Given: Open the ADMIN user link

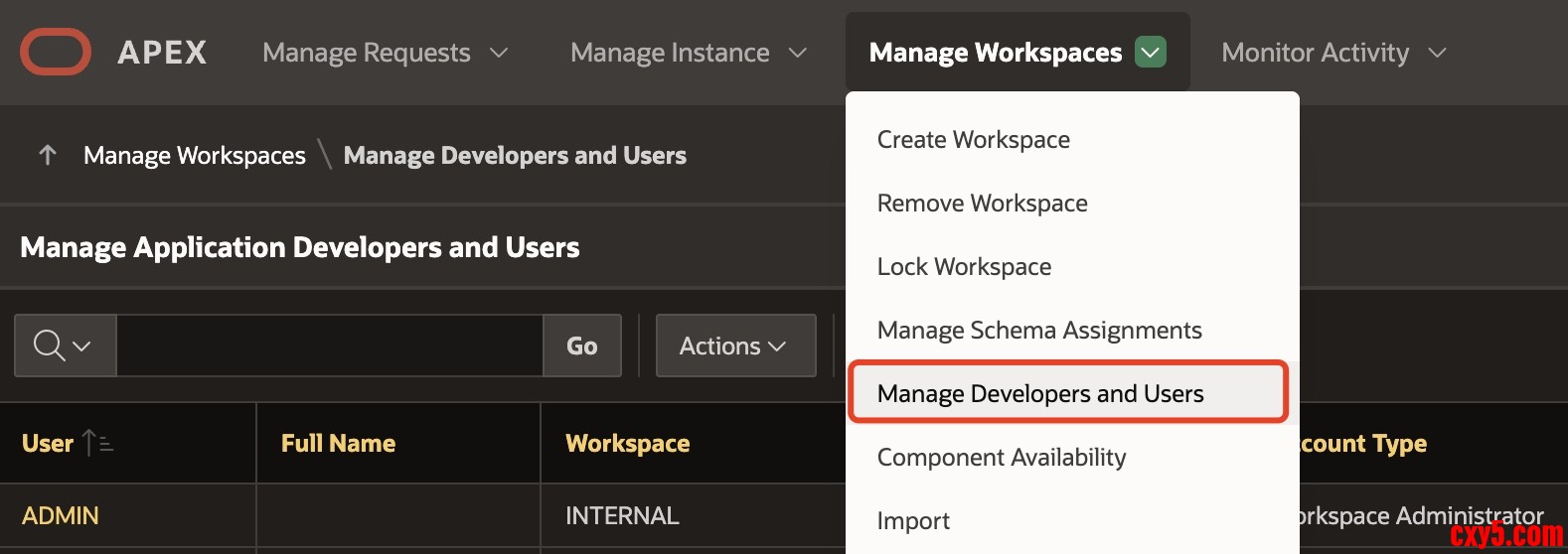Looking at the screenshot, I should [61, 516].
